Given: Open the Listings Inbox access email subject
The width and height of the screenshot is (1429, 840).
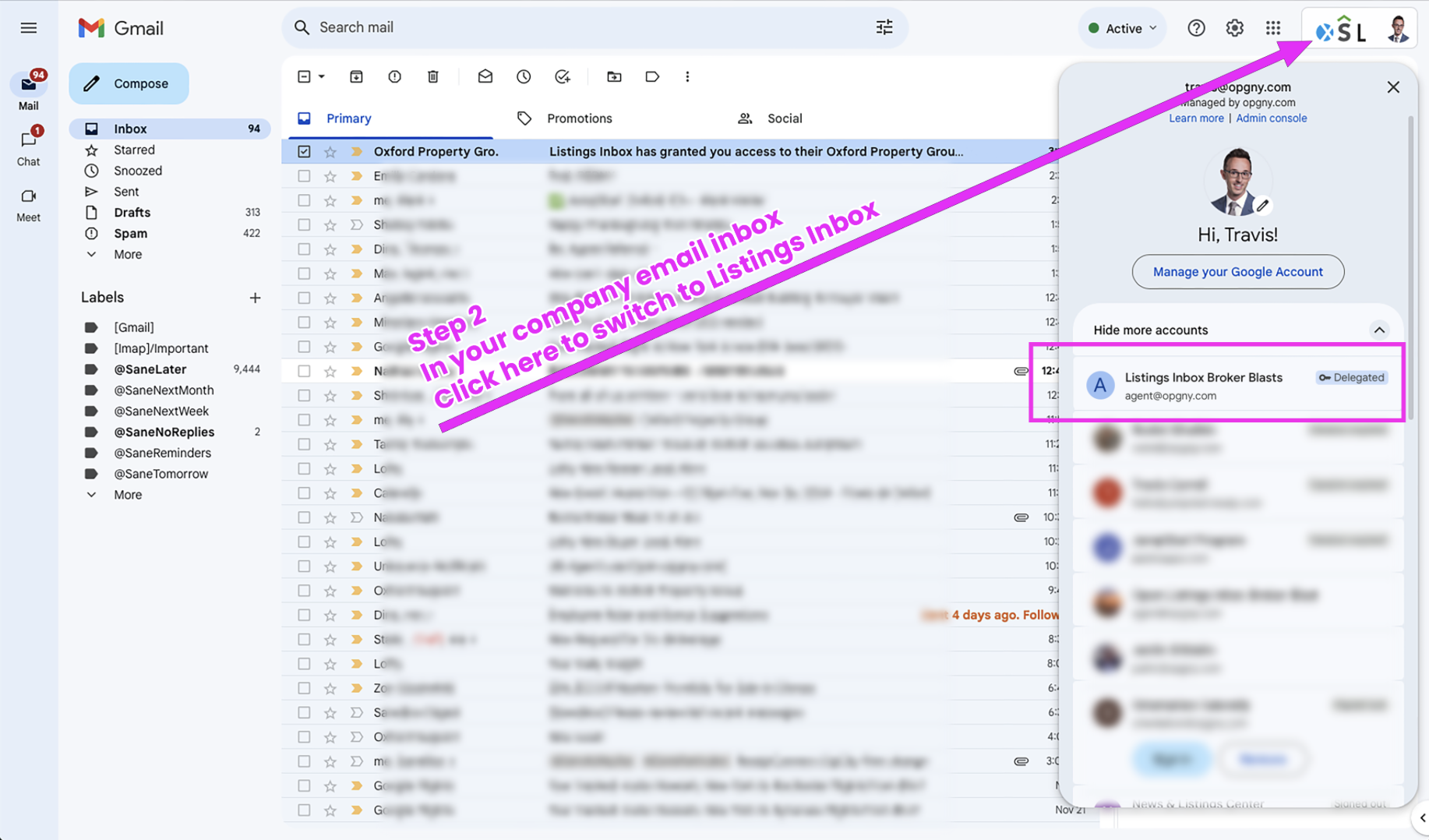Looking at the screenshot, I should coord(756,151).
